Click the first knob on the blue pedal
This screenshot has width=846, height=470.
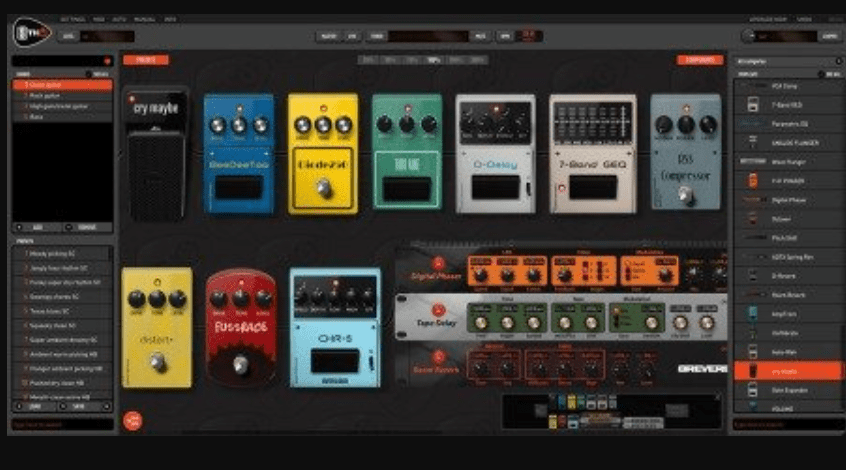[217, 125]
